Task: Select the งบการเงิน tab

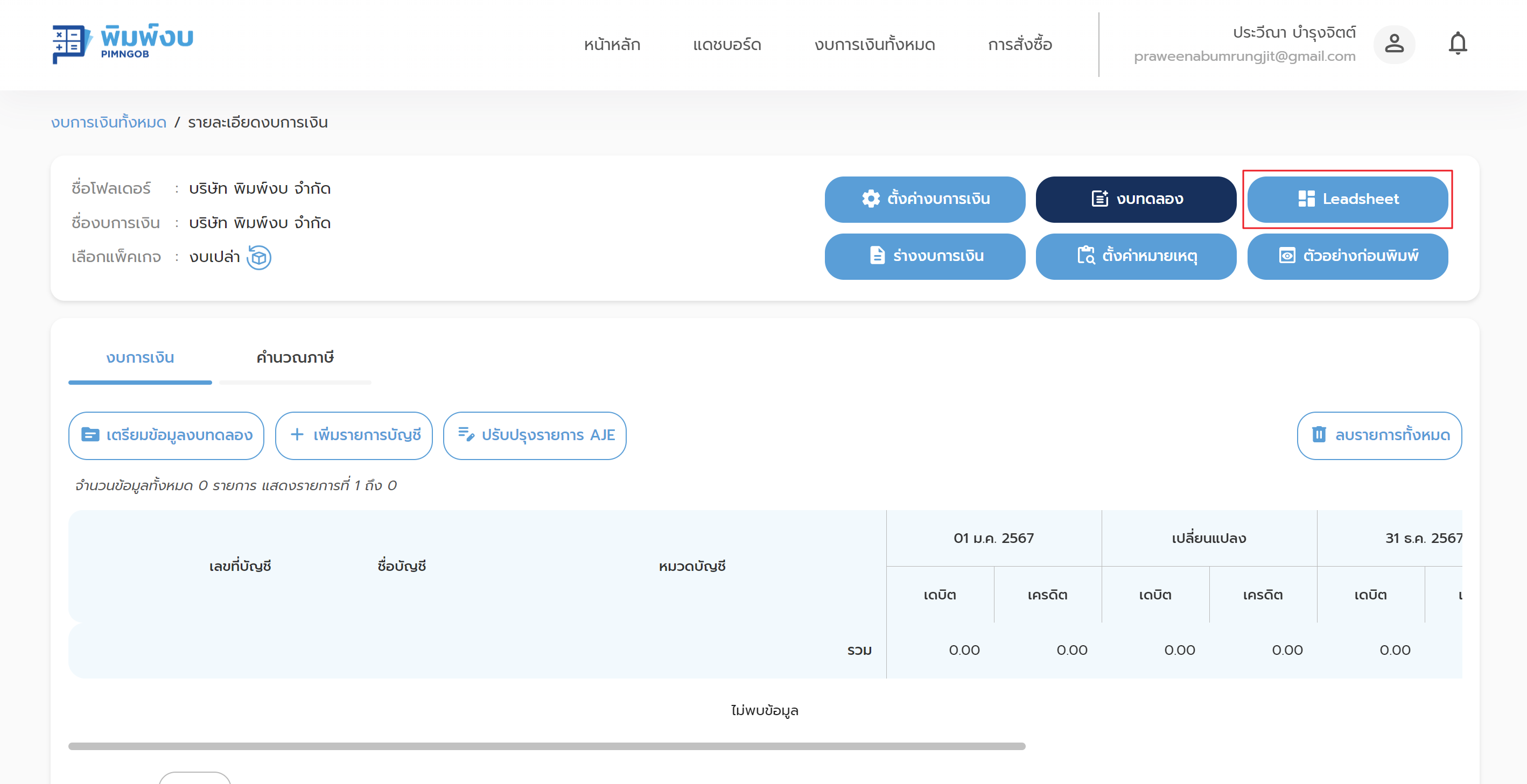Action: (140, 358)
